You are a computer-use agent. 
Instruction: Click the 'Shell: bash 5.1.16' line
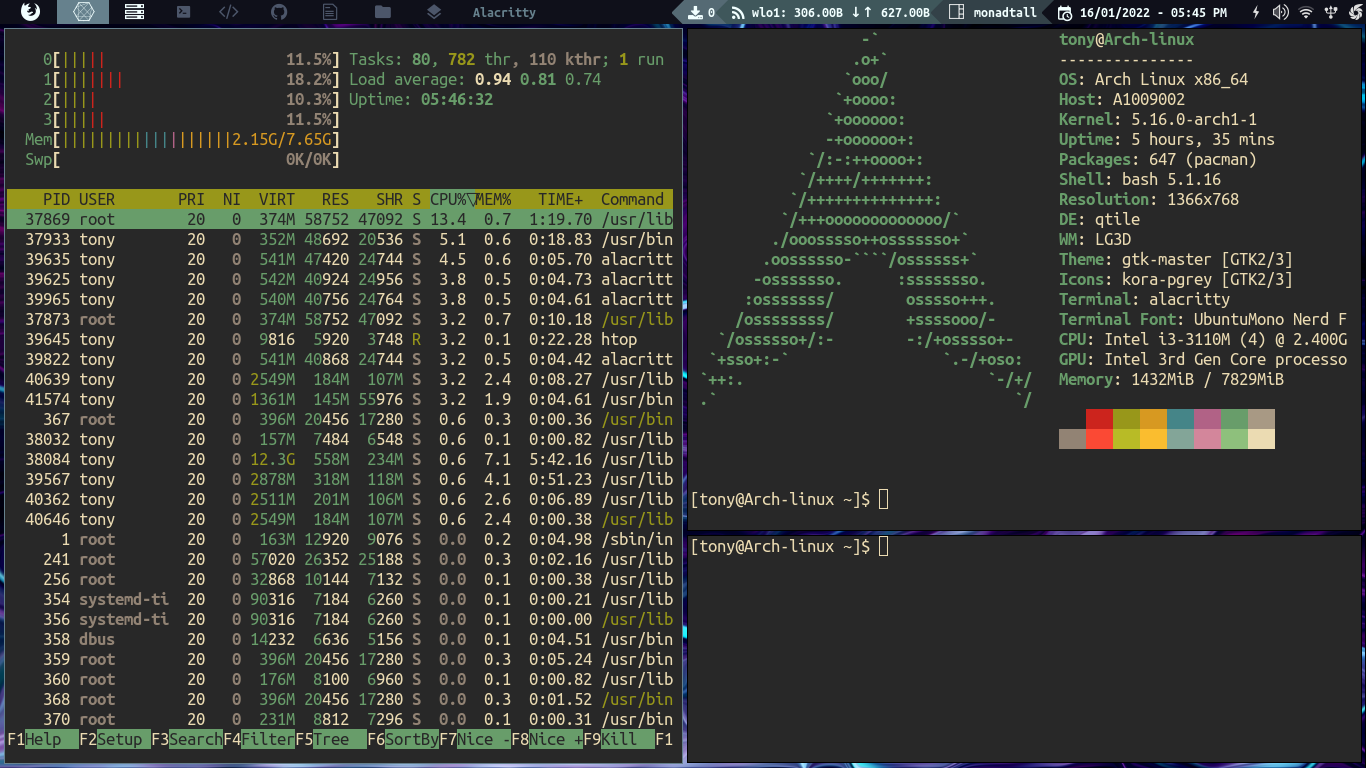1140,179
